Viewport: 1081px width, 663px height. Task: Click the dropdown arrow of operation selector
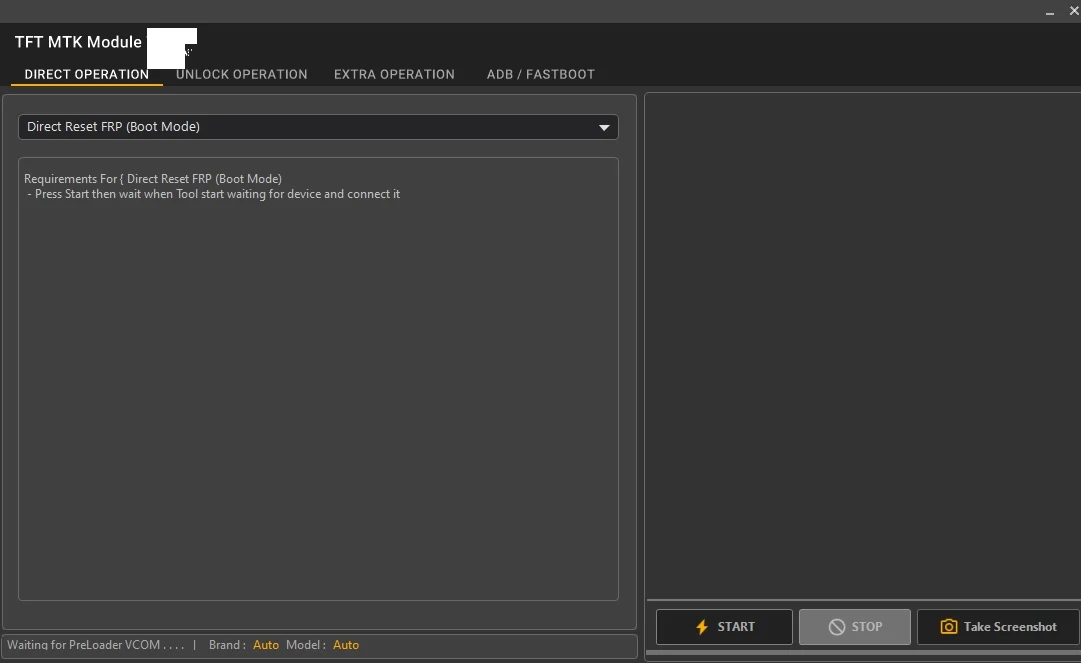[604, 128]
